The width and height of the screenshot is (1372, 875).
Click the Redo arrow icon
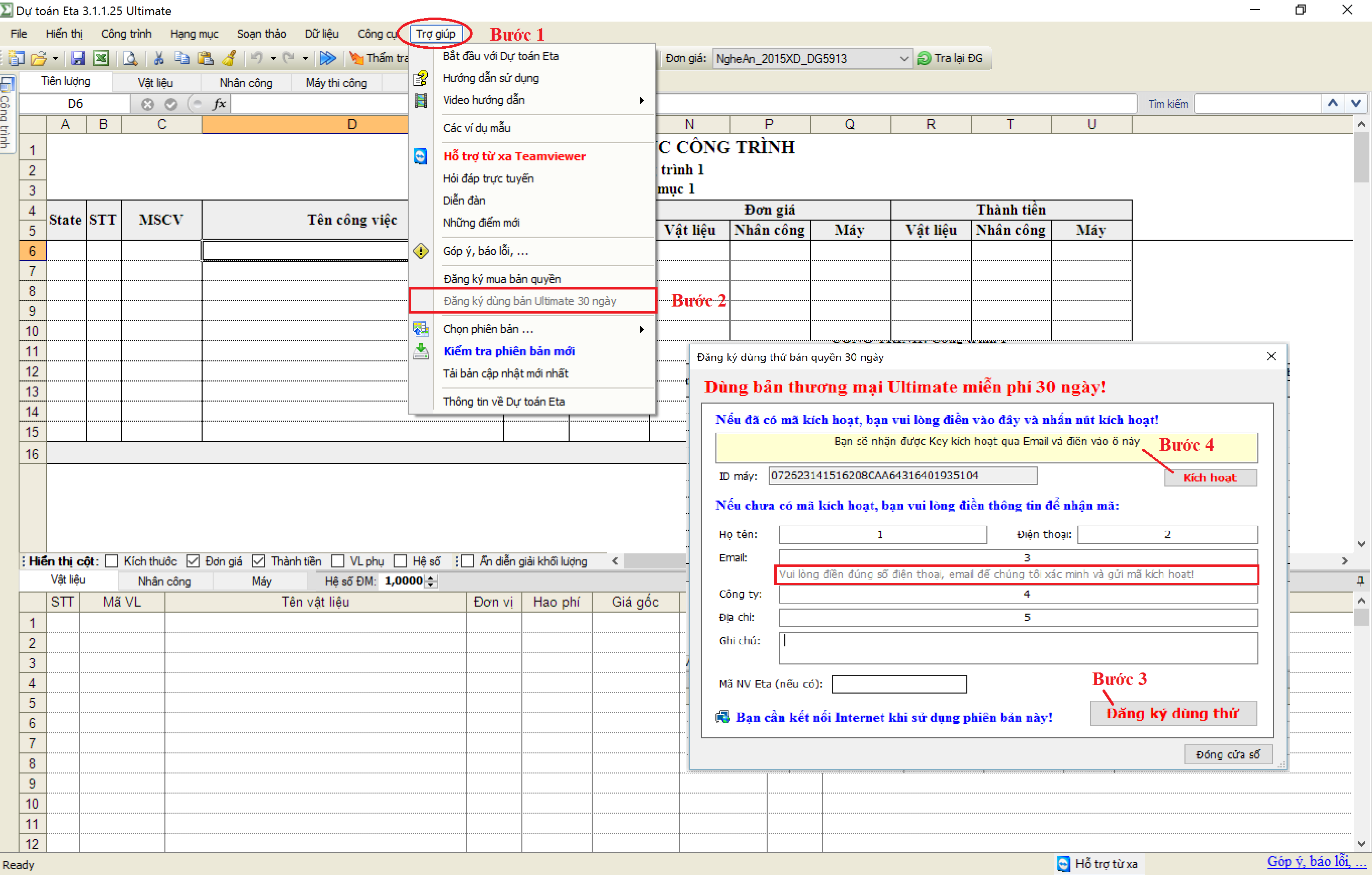coord(289,57)
